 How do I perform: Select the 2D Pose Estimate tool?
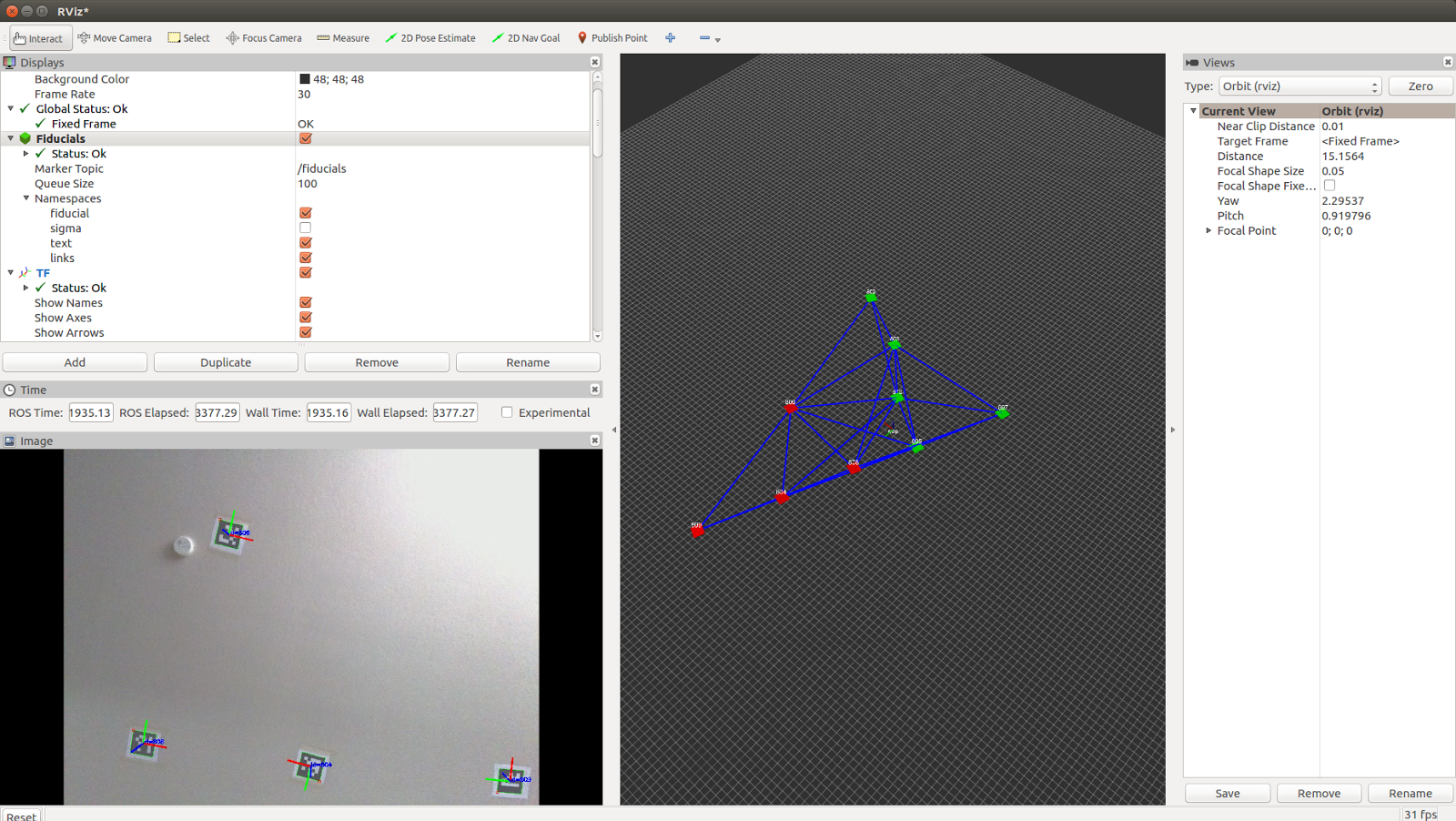click(x=430, y=38)
